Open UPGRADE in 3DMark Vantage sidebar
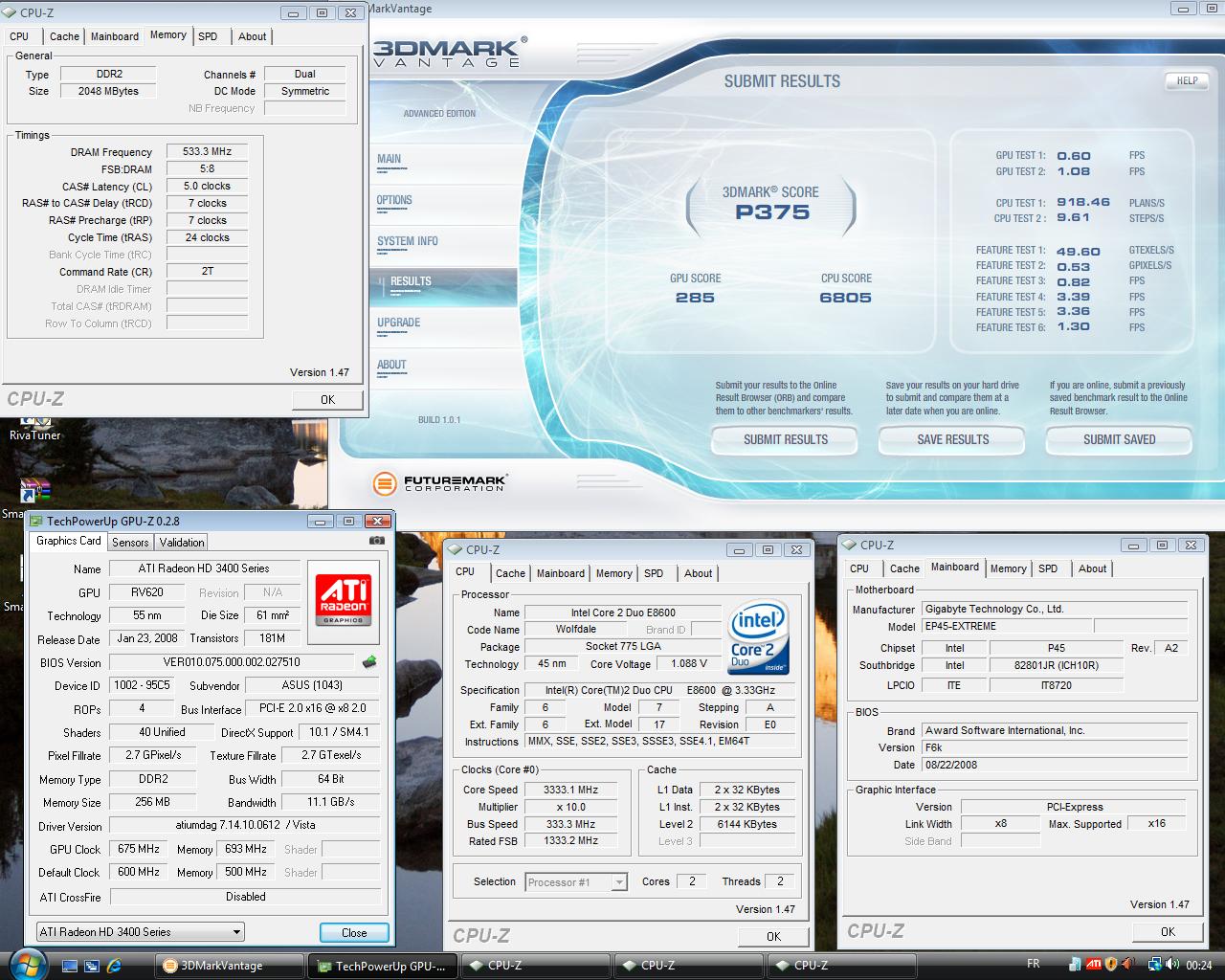This screenshot has width=1225, height=980. coord(398,323)
